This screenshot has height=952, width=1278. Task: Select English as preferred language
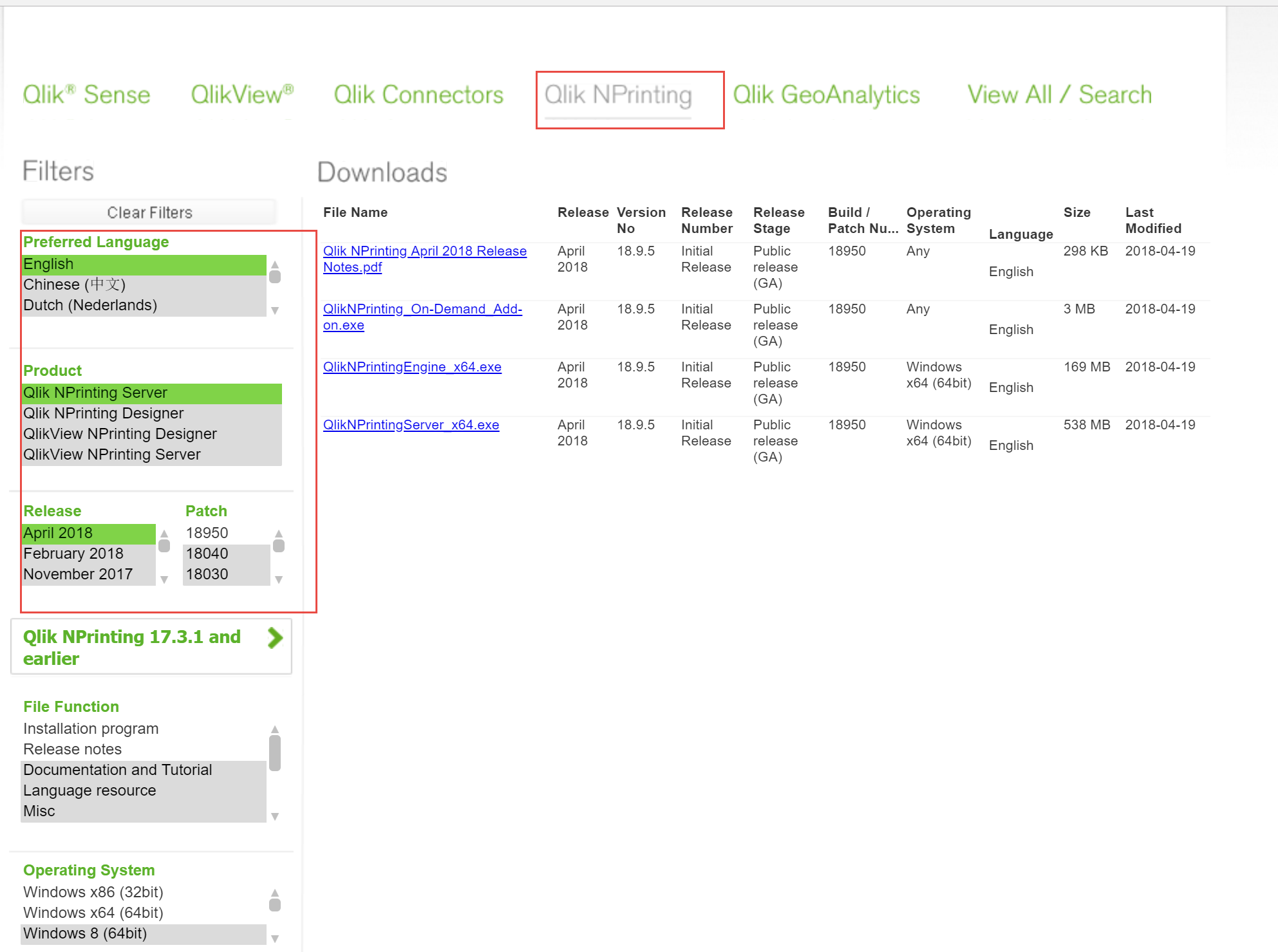point(144,264)
